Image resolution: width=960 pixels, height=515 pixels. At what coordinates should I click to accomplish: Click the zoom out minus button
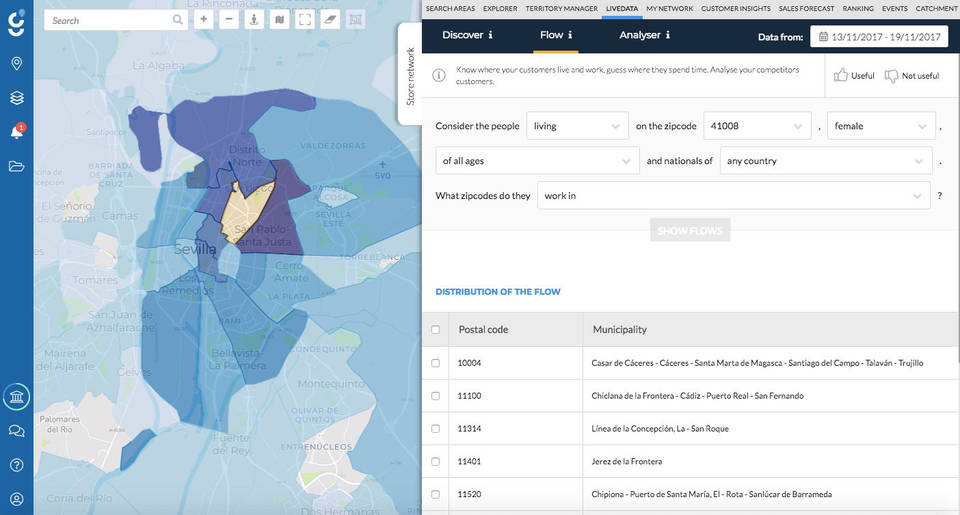point(229,19)
